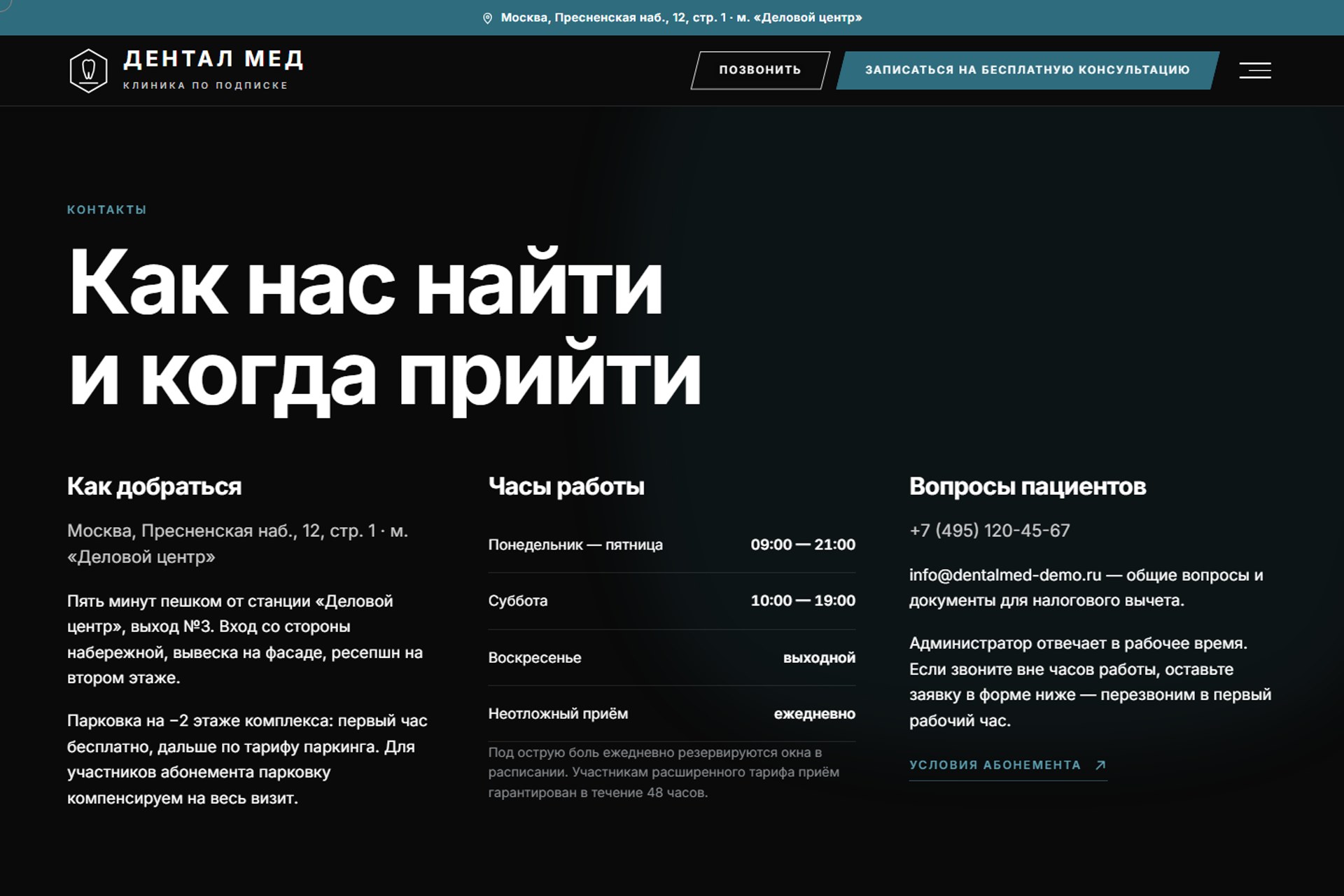Open the Условия абонемента link
1344x896 pixels.
(1008, 766)
